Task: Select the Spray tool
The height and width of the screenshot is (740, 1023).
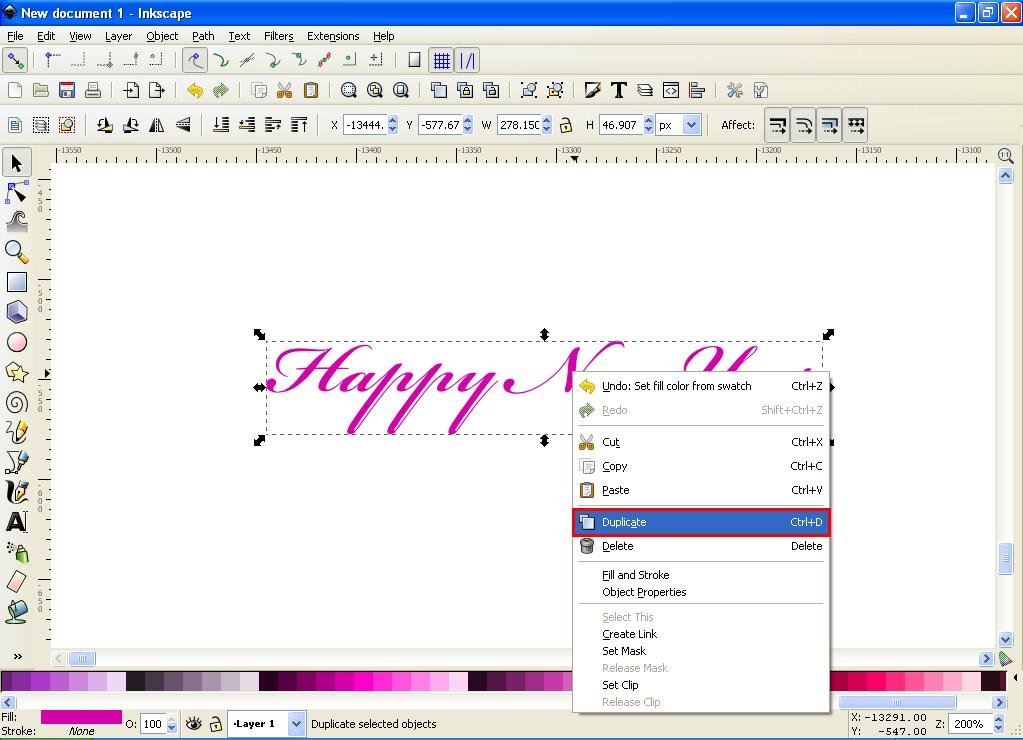Action: (x=16, y=552)
